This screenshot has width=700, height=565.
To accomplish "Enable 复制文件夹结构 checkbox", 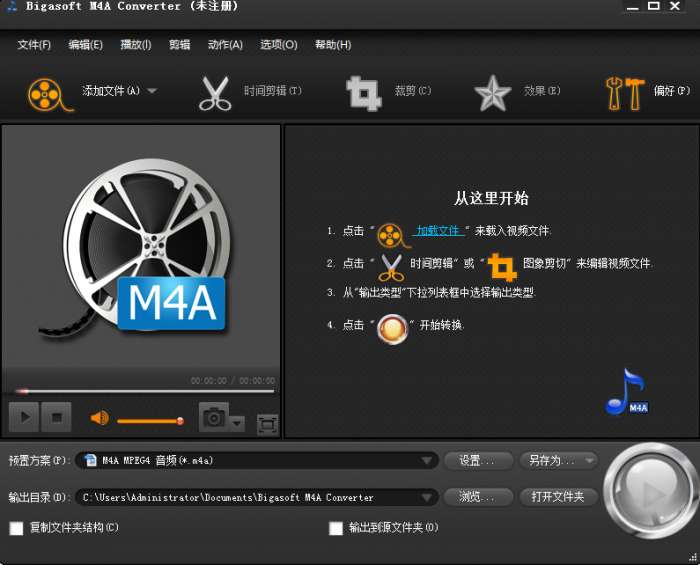I will (x=17, y=528).
